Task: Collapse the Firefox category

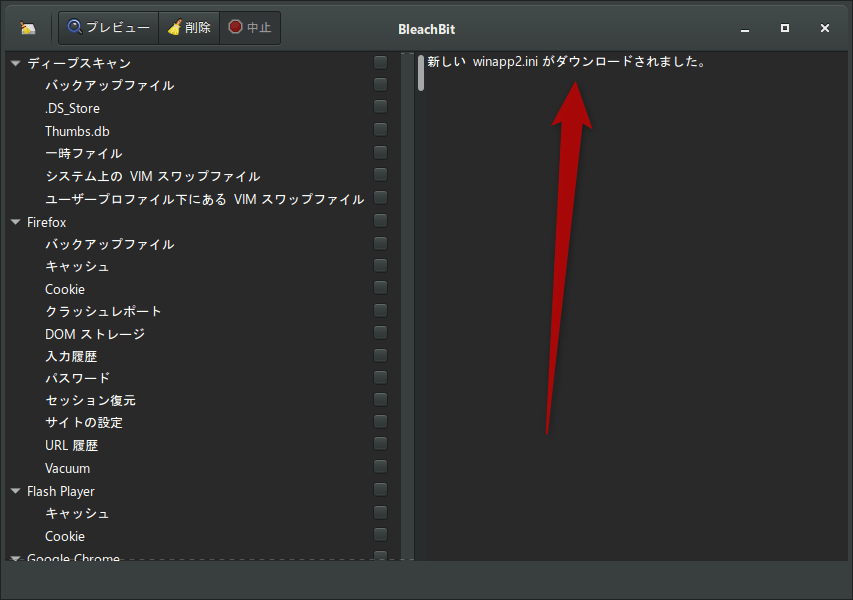Action: (x=16, y=222)
